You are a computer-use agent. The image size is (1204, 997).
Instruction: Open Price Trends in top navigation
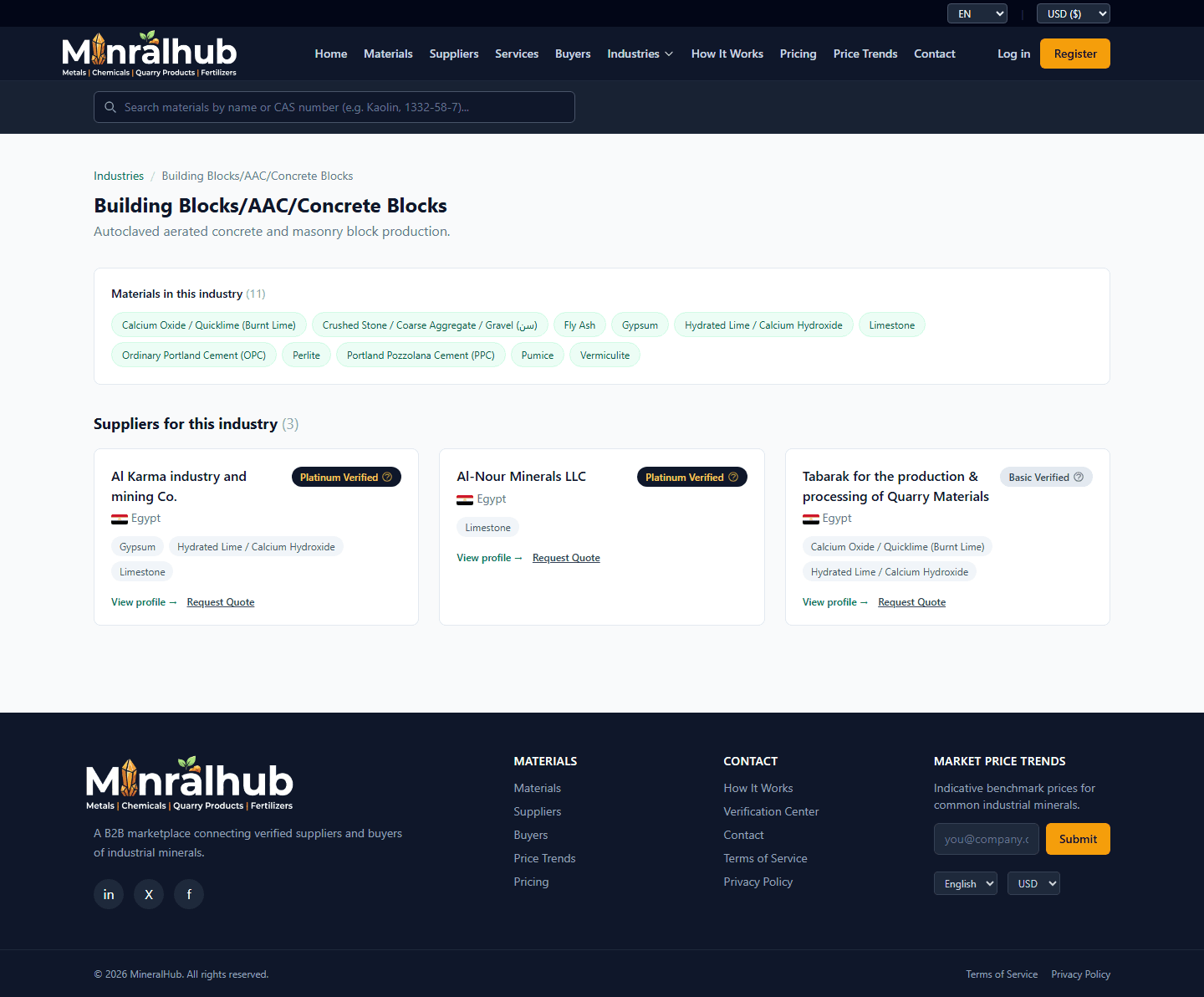(865, 54)
